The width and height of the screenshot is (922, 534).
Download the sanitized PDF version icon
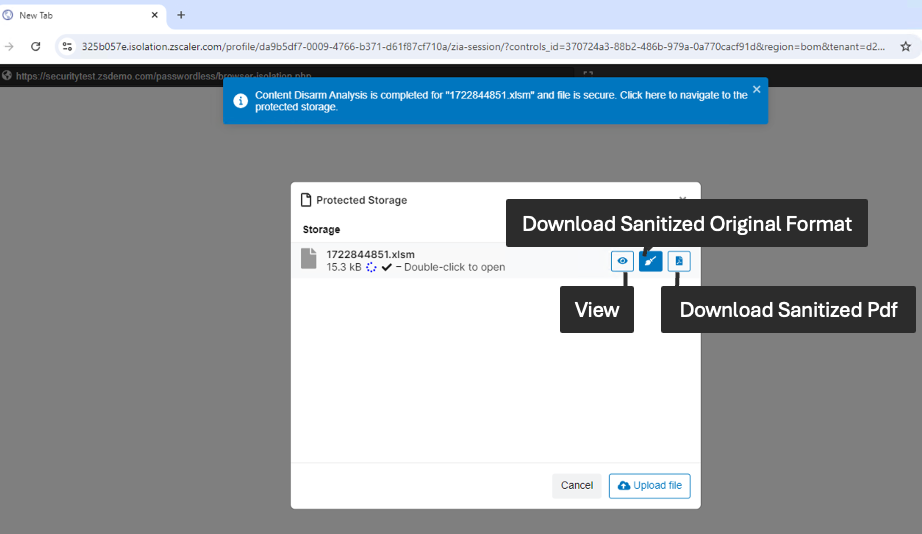(x=679, y=261)
